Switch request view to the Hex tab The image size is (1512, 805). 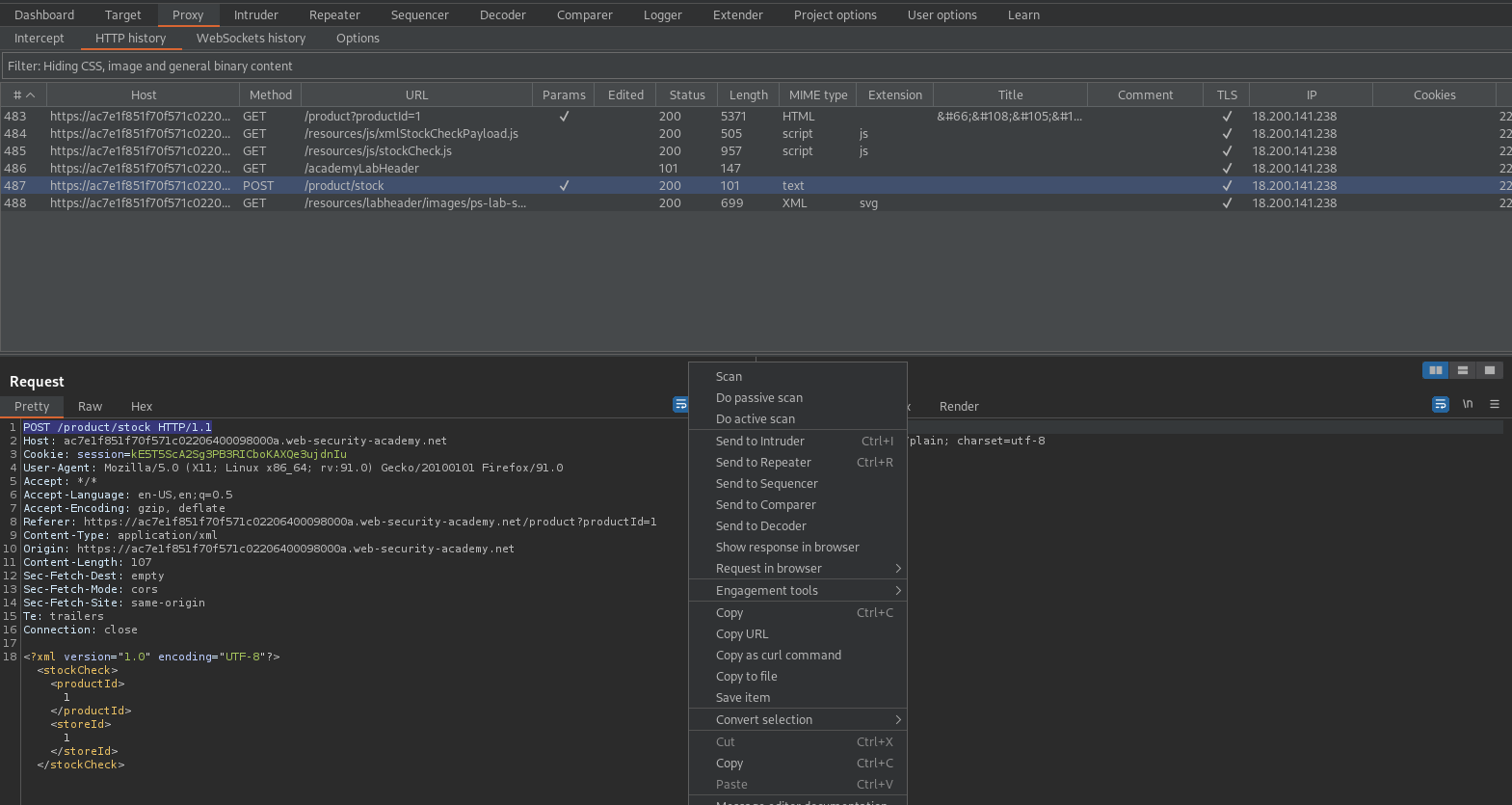[142, 406]
